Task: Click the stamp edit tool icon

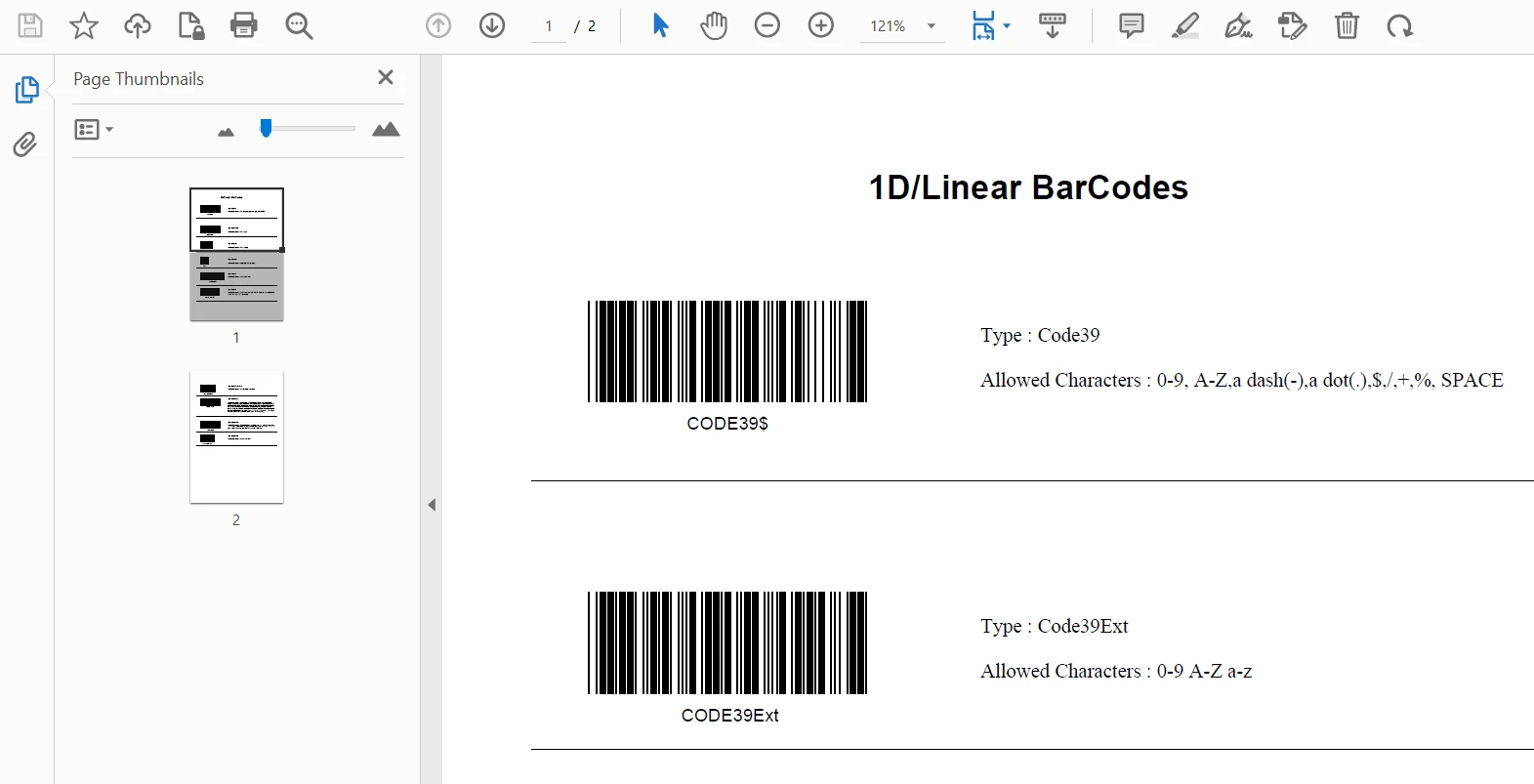Action: (x=1293, y=26)
